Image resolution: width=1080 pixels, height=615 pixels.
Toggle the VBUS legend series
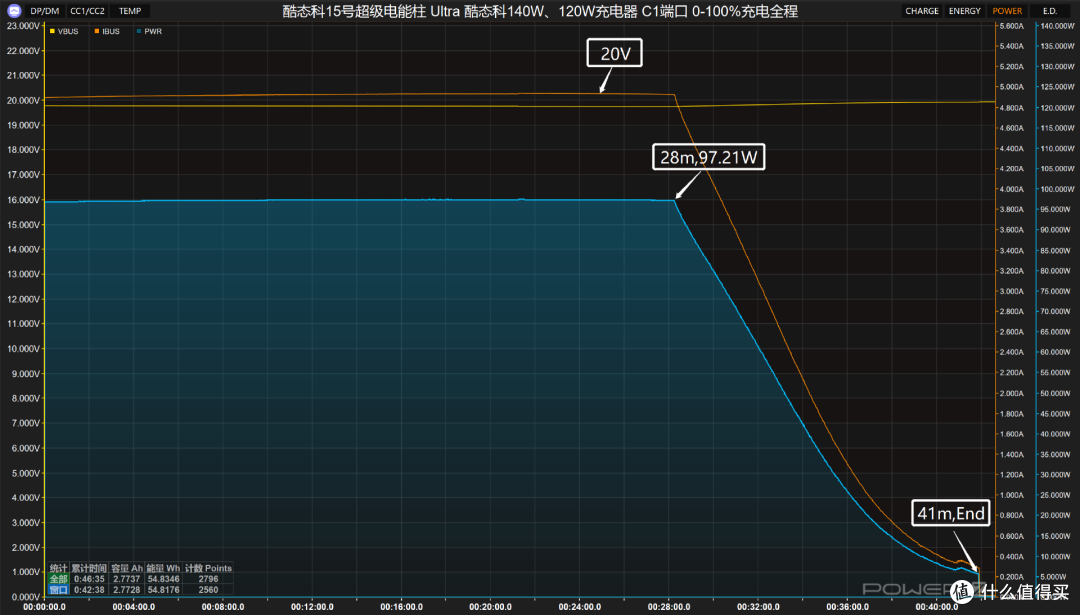[x=64, y=31]
